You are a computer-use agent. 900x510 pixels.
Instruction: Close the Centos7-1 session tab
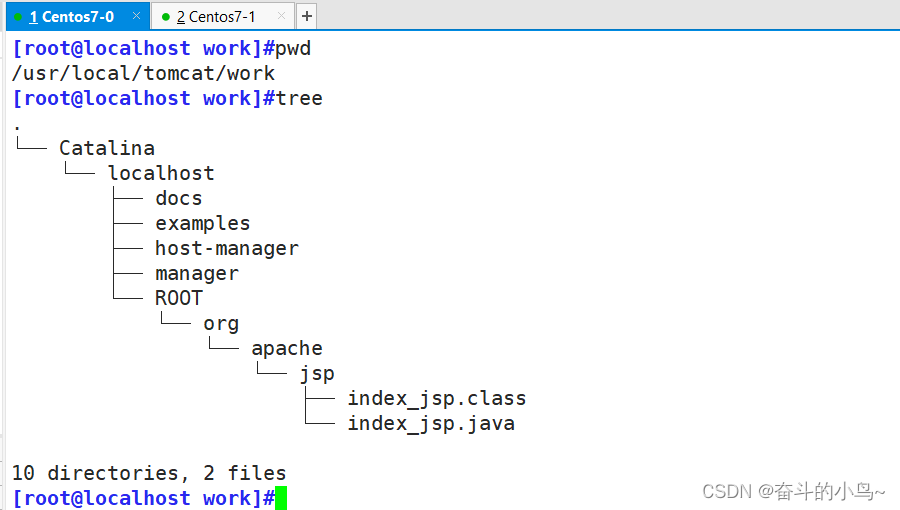coord(281,17)
